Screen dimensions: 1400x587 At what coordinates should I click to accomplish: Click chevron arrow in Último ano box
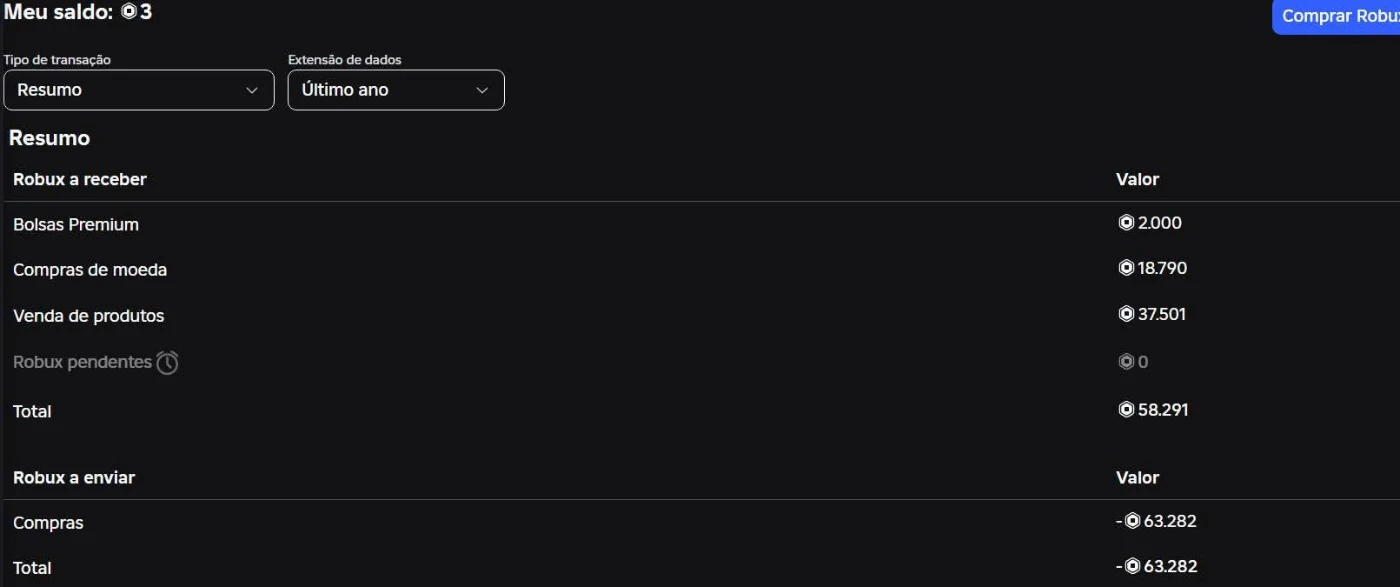482,90
